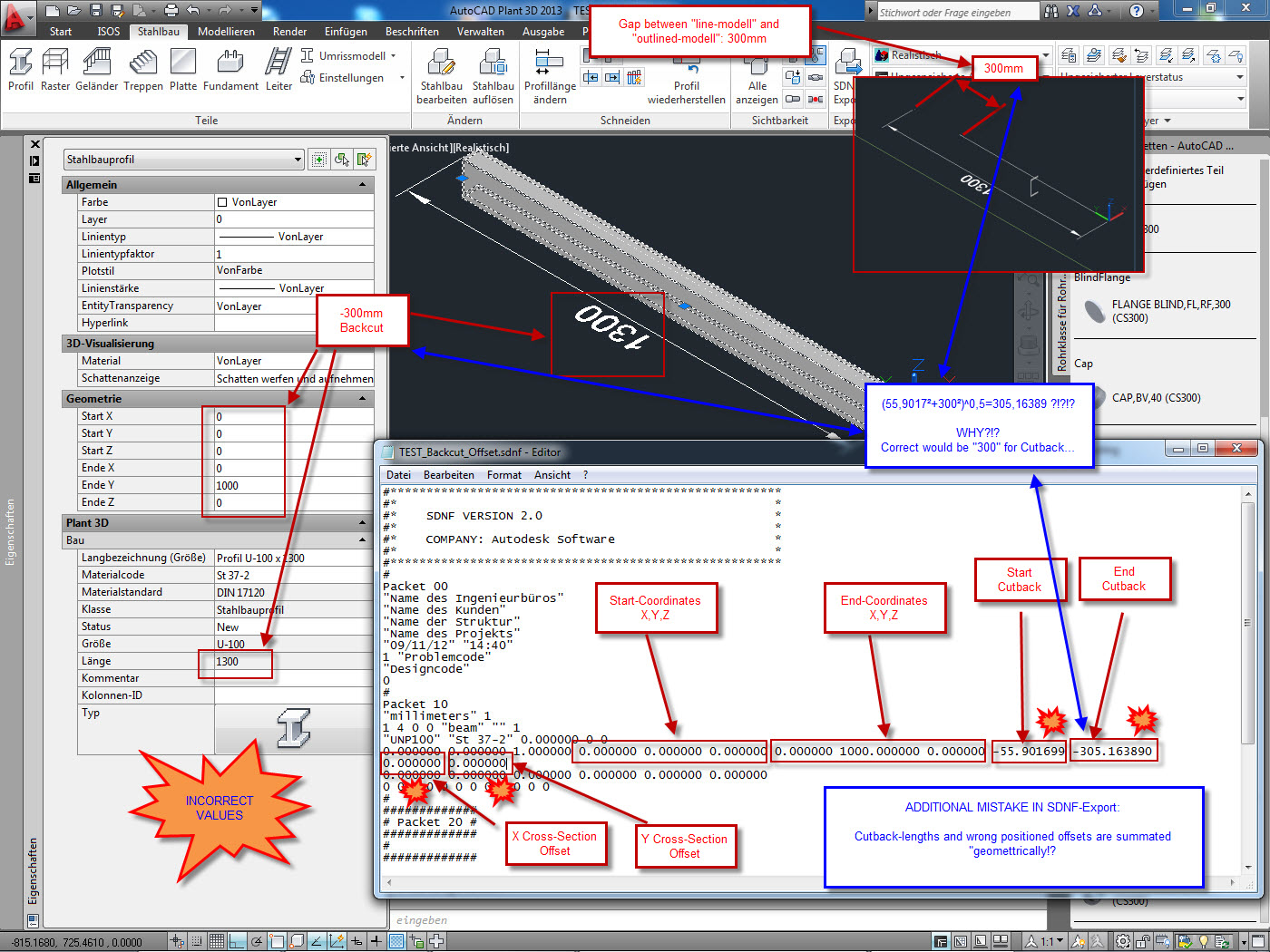Click Profillänge ändern tool
This screenshot has height=952, width=1270.
tap(550, 76)
